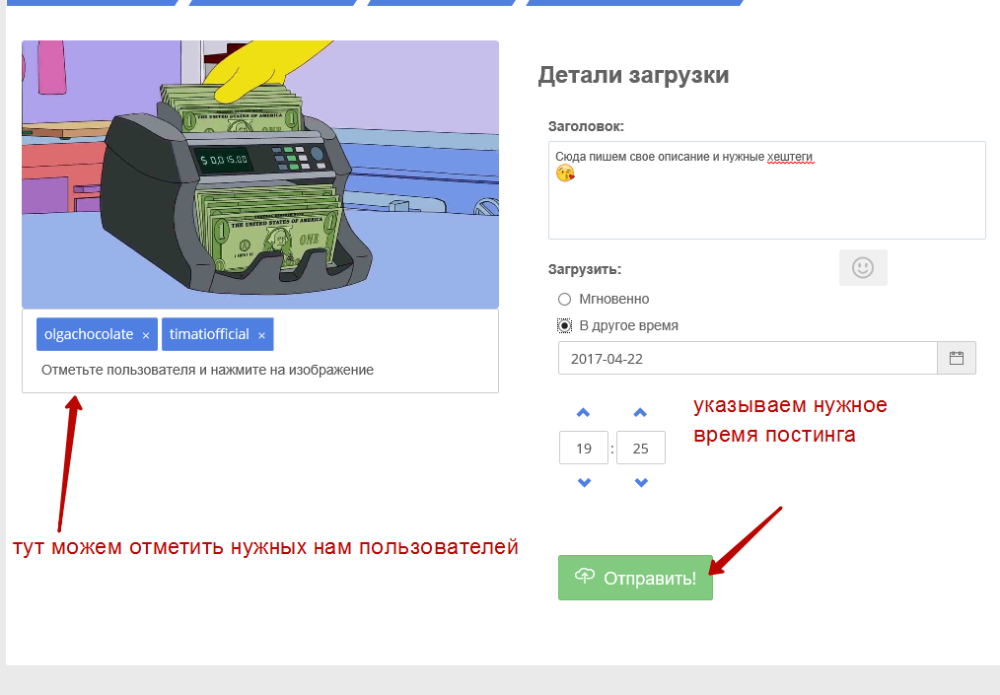The width and height of the screenshot is (1000, 695).
Task: Decrease the minutes with down arrow
Action: [x=641, y=483]
